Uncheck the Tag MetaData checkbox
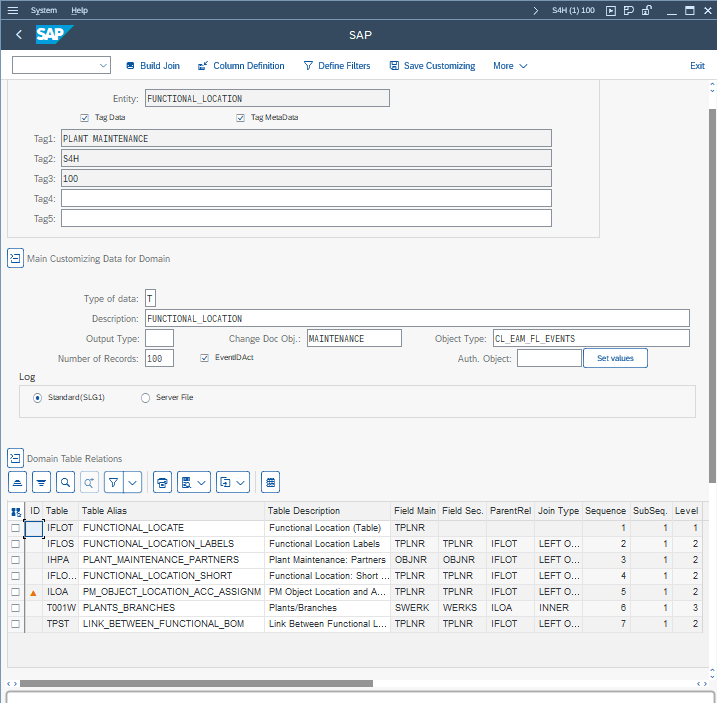This screenshot has height=703, width=717. coord(241,118)
